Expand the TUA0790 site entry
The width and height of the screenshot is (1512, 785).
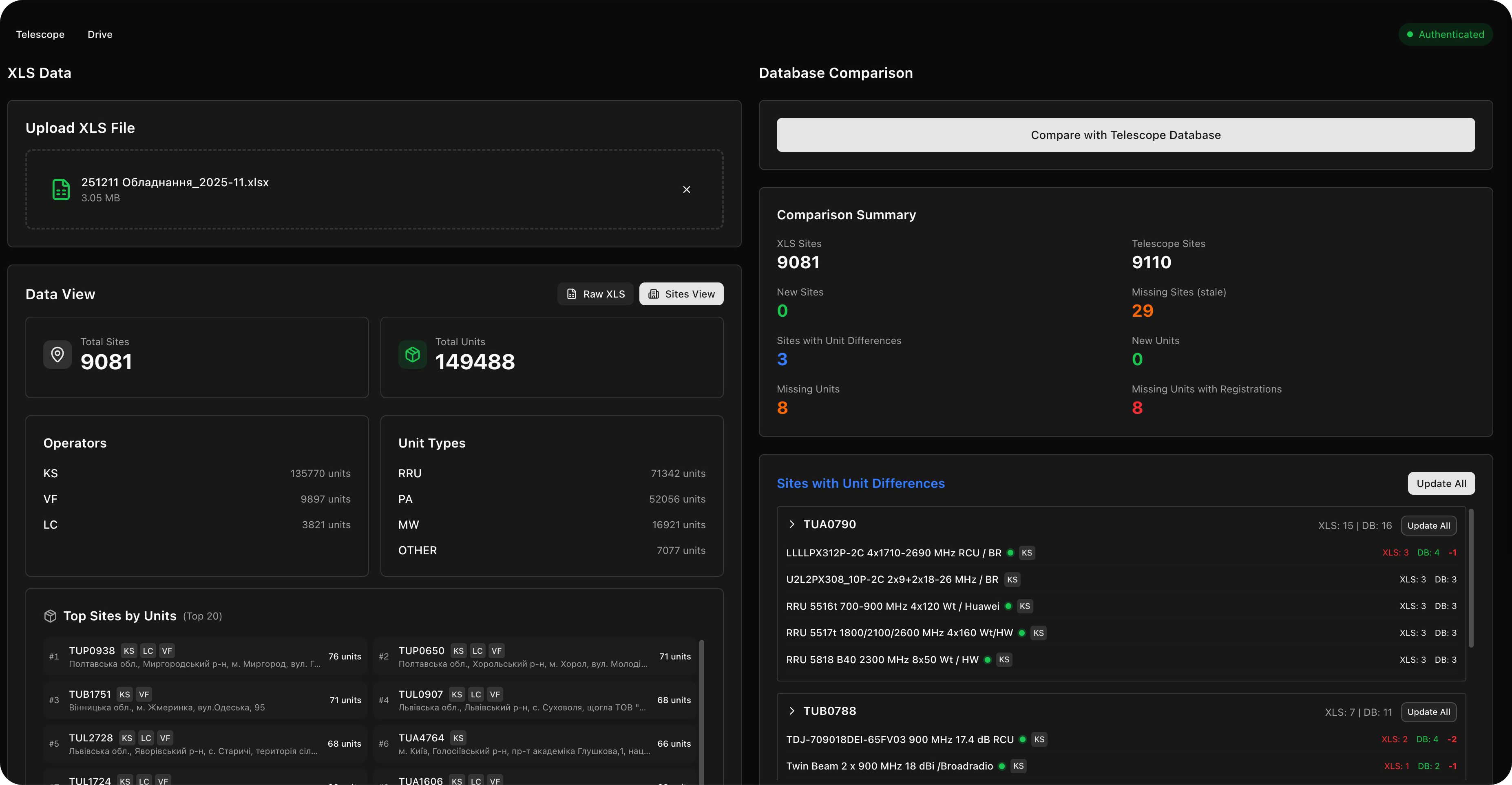tap(792, 524)
